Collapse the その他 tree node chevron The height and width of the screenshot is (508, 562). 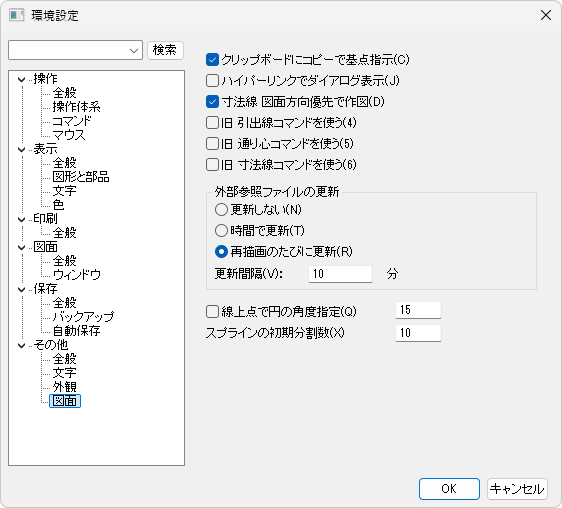[22, 345]
